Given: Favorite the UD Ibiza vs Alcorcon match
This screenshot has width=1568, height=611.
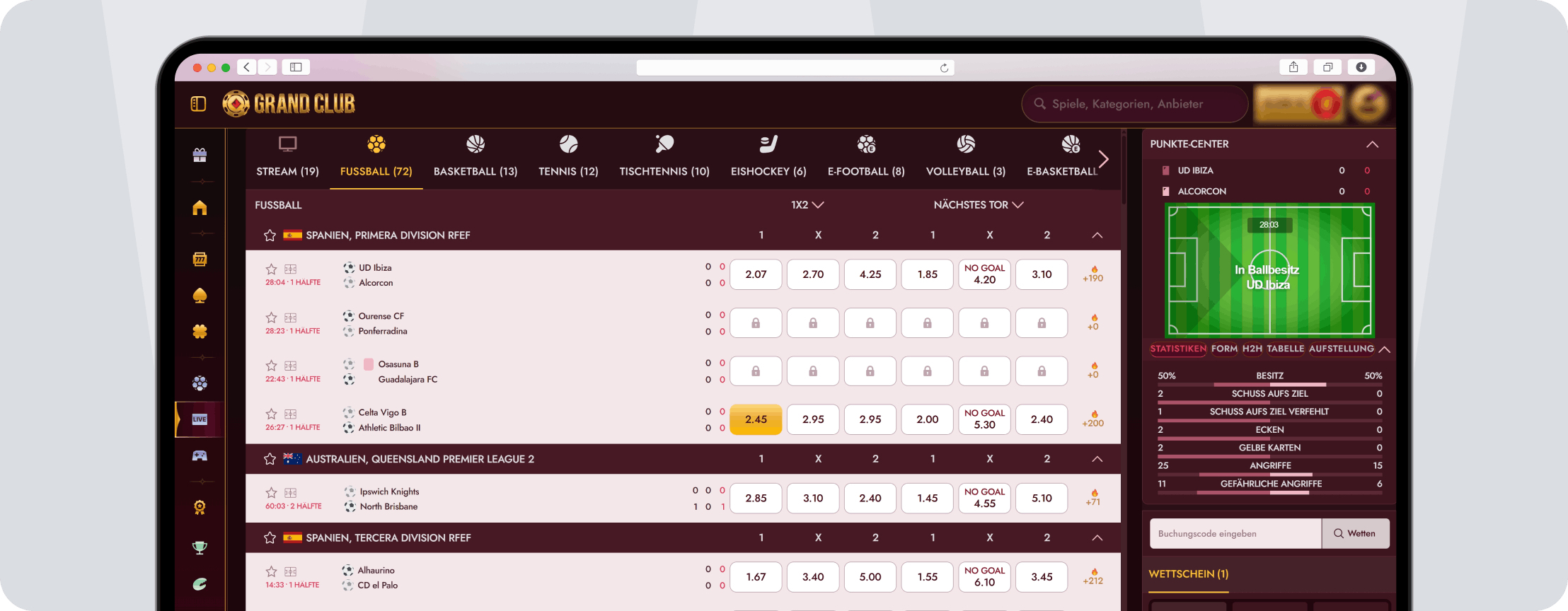Looking at the screenshot, I should click(271, 269).
